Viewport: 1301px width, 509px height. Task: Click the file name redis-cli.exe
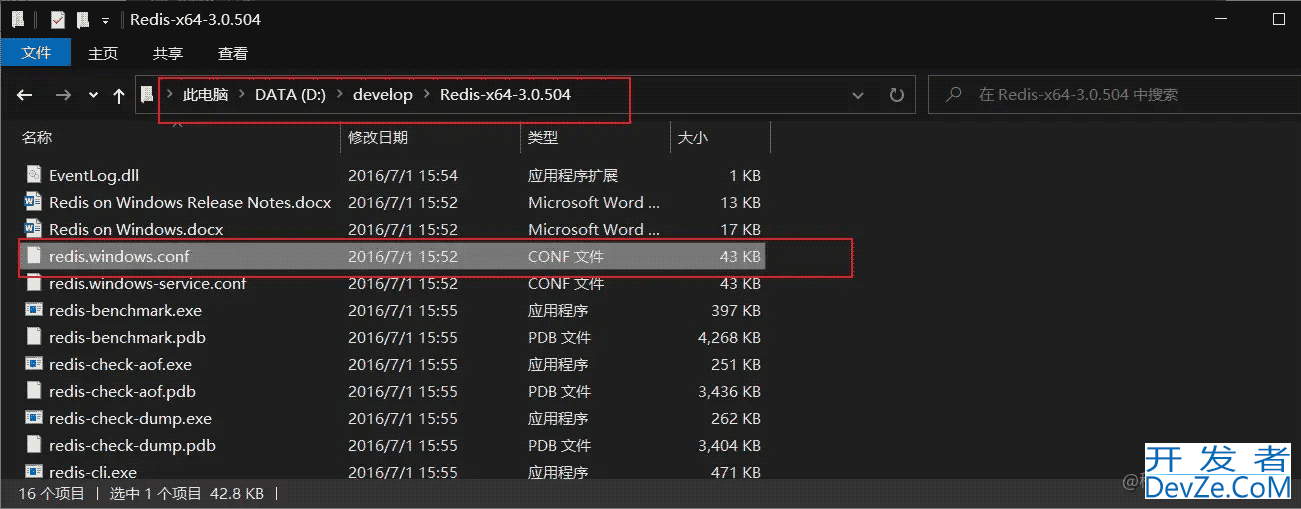[x=93, y=472]
